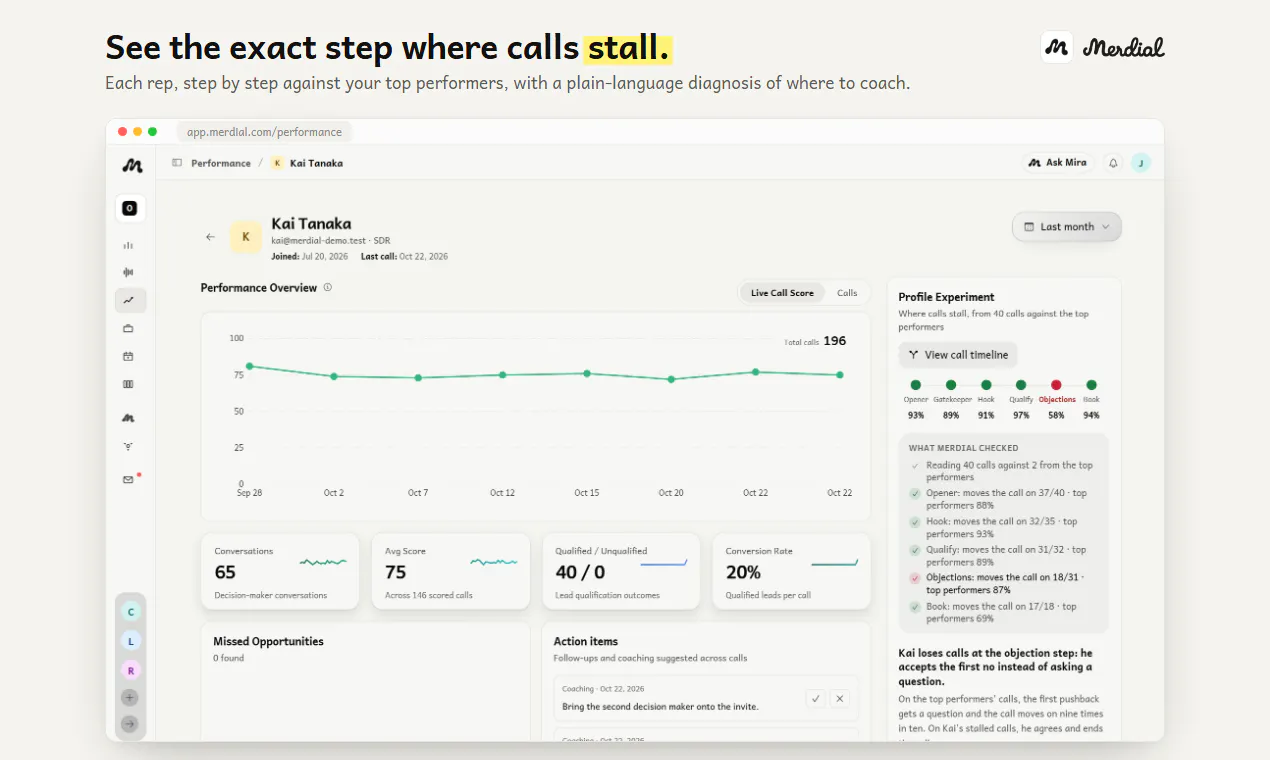
Task: Dismiss the second decision maker action item
Action: click(x=840, y=699)
